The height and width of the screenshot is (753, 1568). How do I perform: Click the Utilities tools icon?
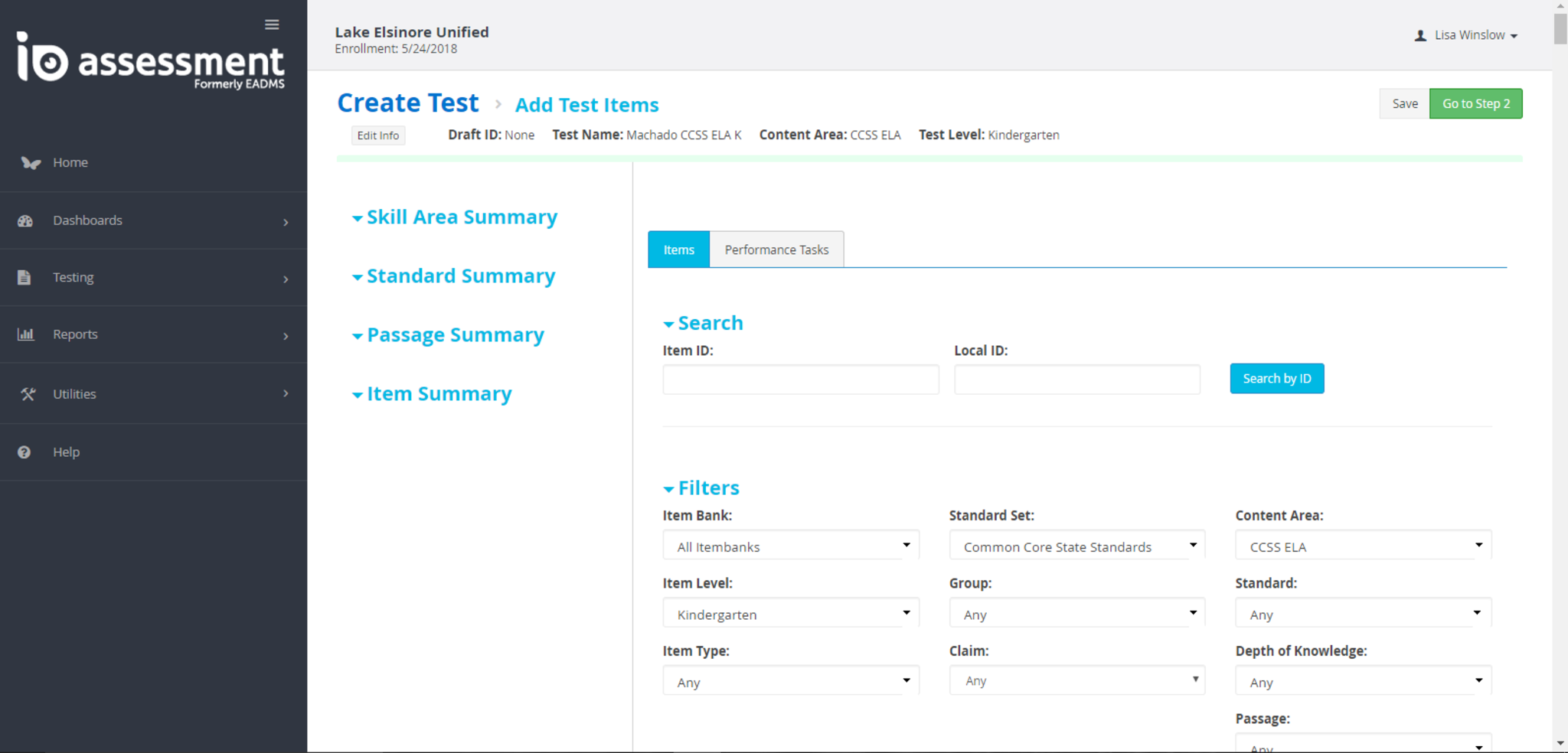point(28,394)
